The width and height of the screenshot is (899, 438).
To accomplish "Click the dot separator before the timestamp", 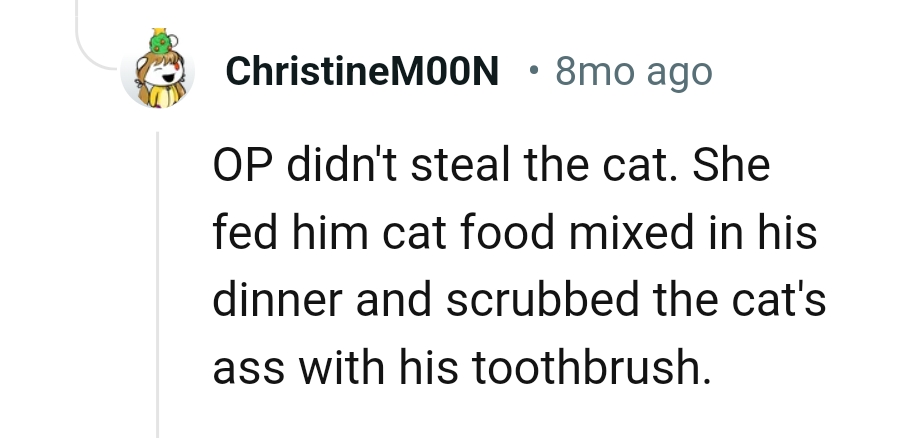I will tap(536, 71).
